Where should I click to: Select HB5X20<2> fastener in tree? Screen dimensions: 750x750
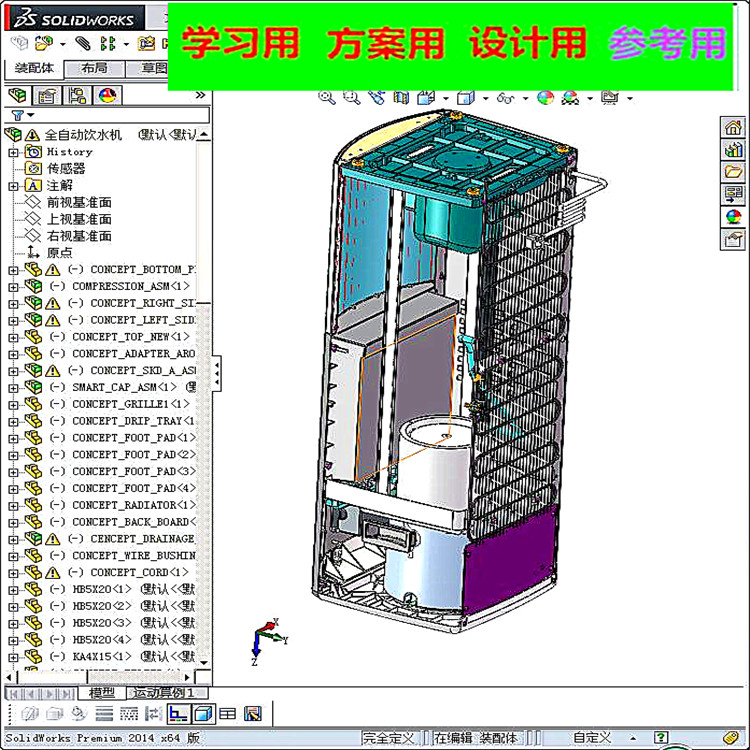coord(101,606)
